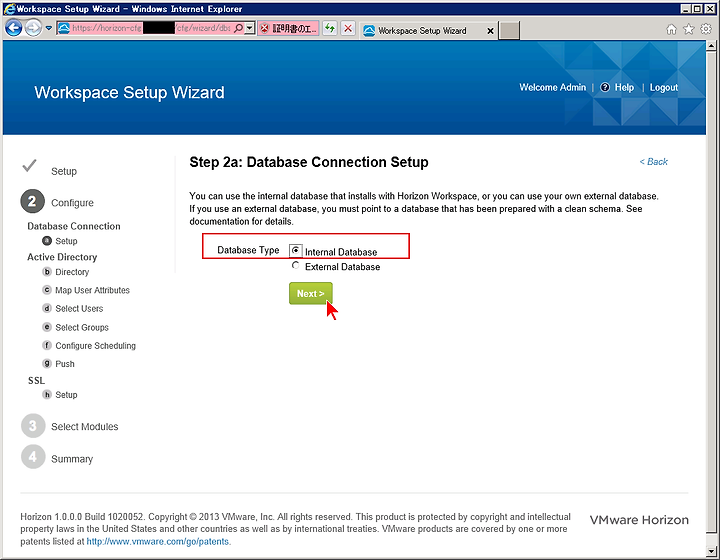This screenshot has height=560, width=720.
Task: Open a new blank tab
Action: (x=509, y=31)
